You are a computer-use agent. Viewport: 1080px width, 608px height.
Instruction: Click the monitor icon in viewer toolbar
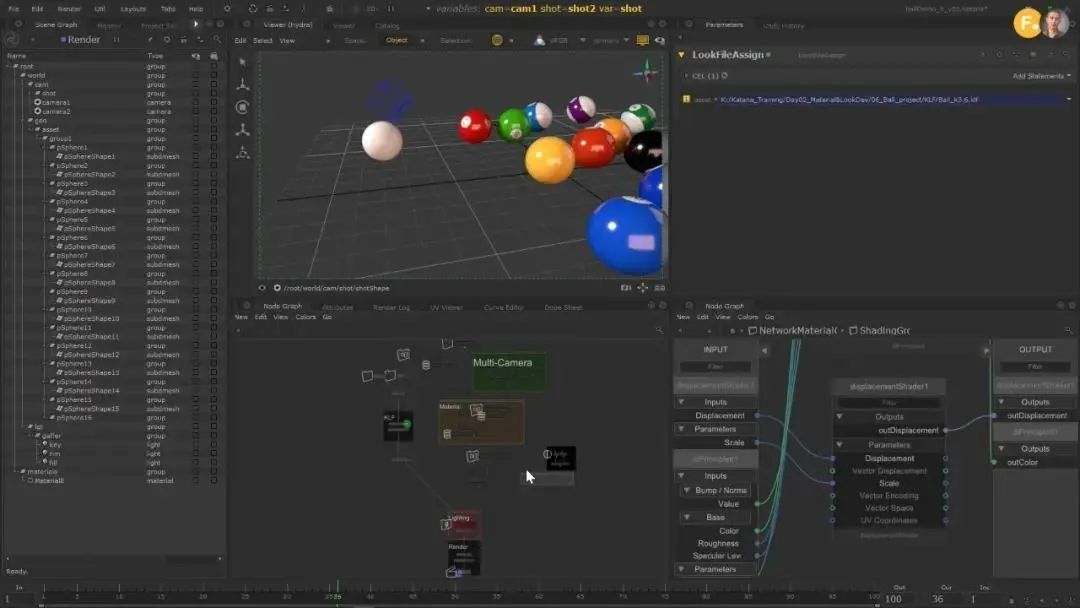coord(643,41)
